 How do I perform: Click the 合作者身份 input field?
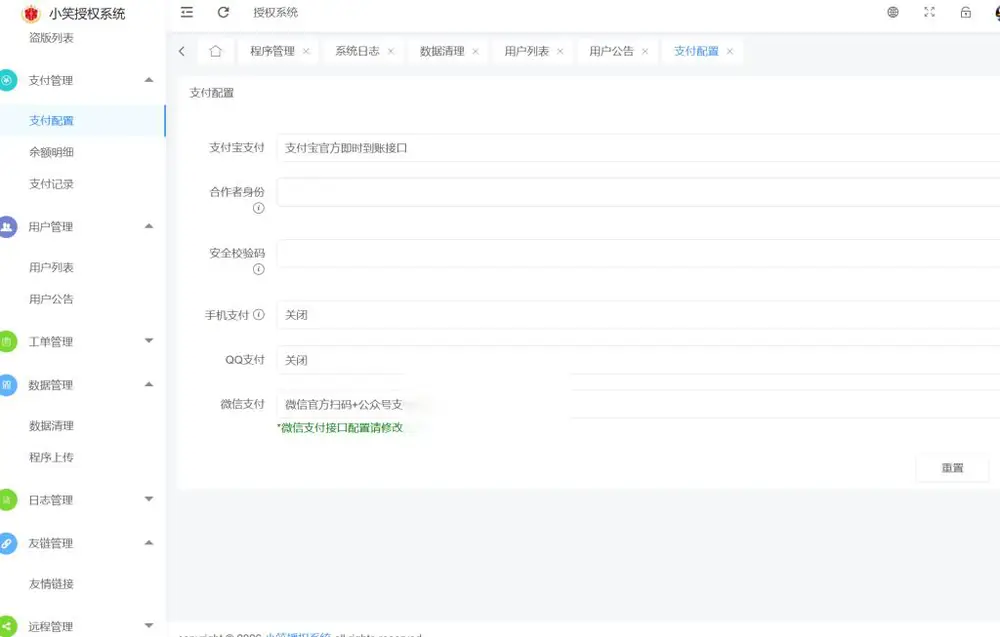pos(638,193)
